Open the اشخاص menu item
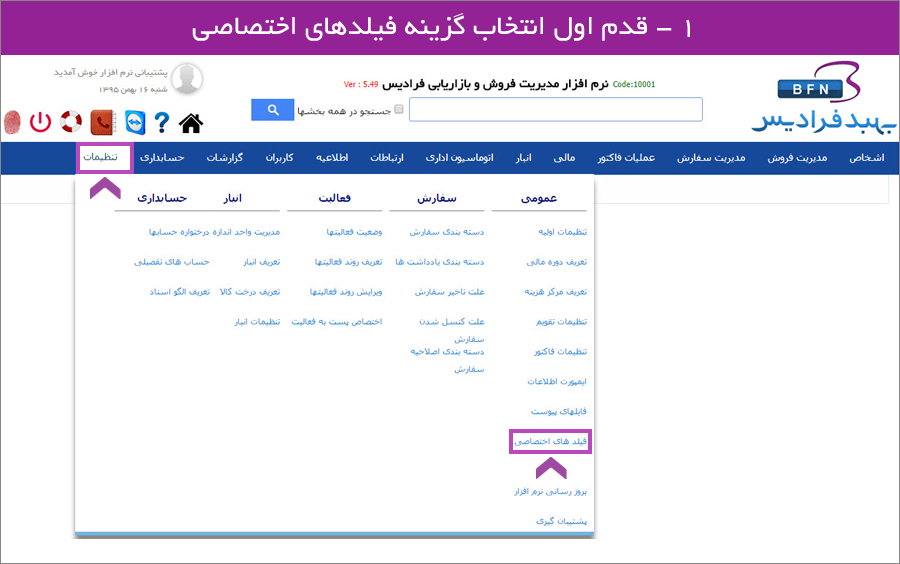This screenshot has height=564, width=900. pos(866,158)
